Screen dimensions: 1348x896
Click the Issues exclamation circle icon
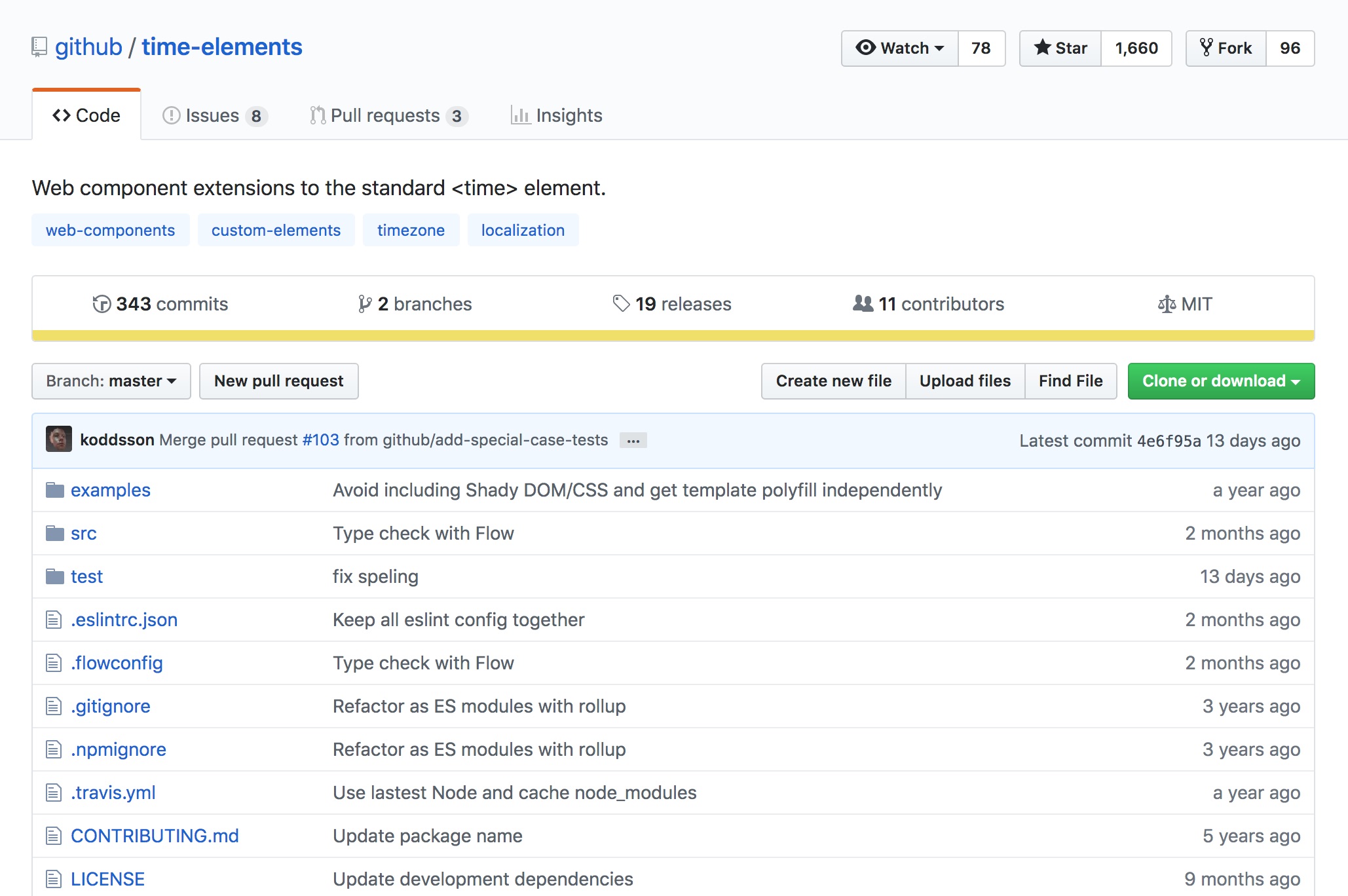[171, 116]
